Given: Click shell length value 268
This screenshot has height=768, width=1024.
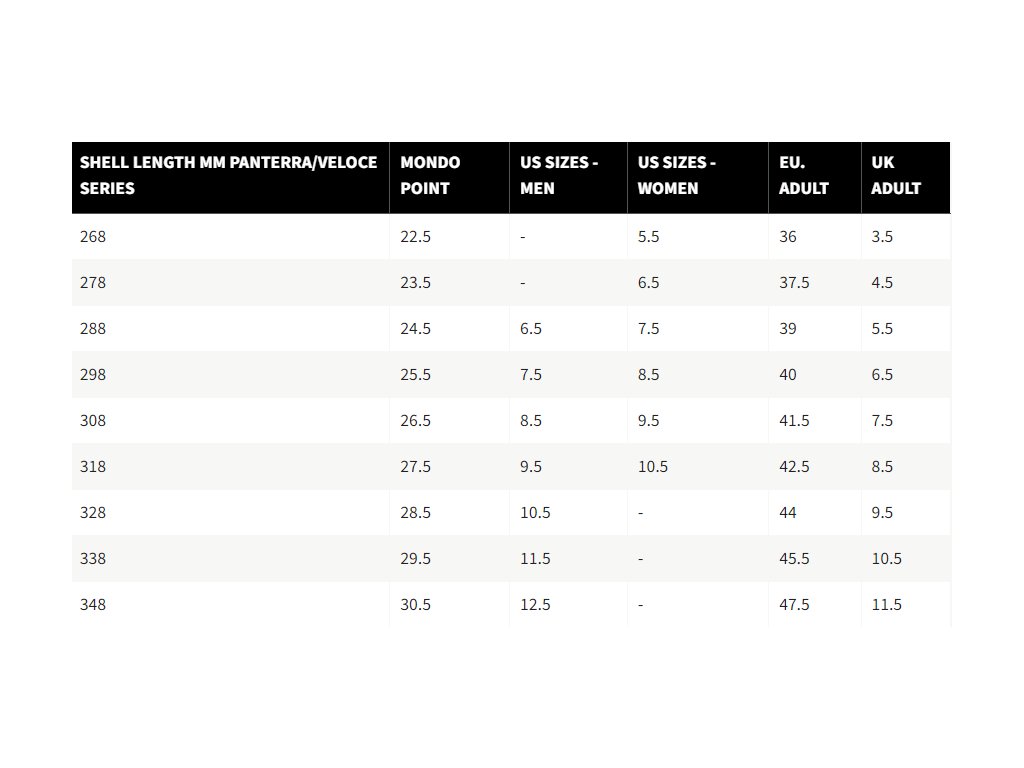Looking at the screenshot, I should point(93,236).
